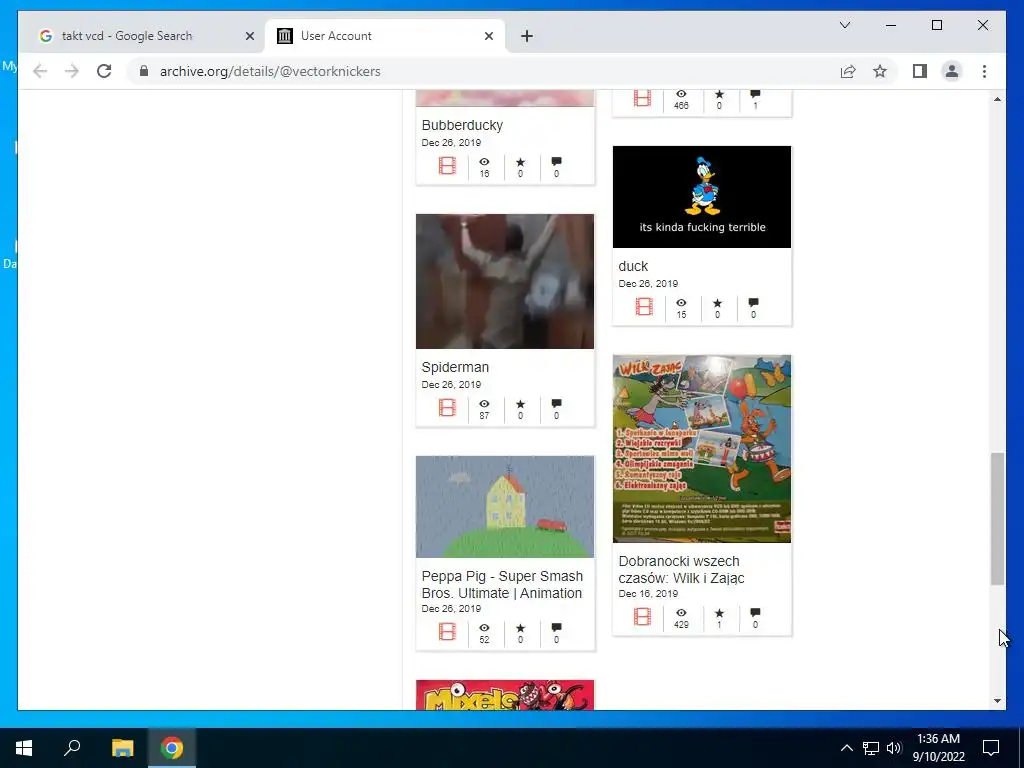Screen dimensions: 1024x768
Task: Open Chrome profile avatar
Action: tap(952, 71)
